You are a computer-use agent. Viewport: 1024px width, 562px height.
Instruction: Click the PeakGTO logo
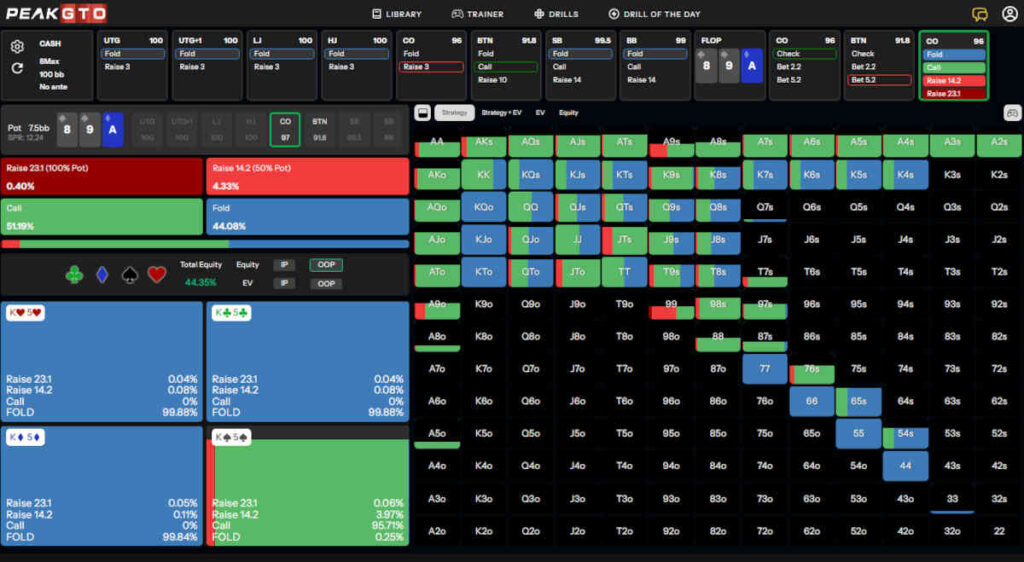click(x=56, y=13)
